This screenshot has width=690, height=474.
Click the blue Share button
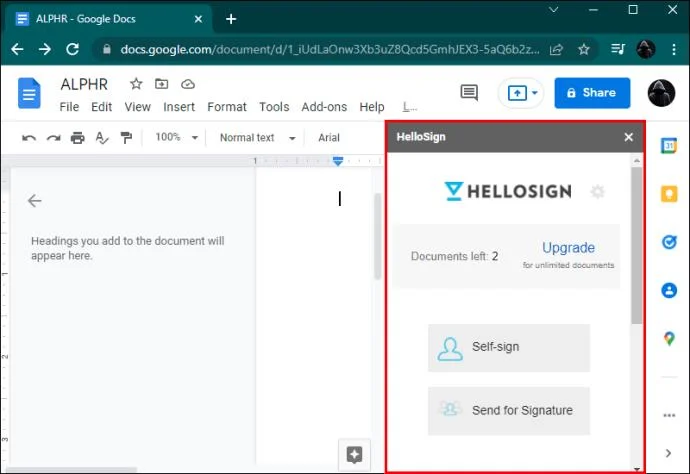tap(592, 93)
